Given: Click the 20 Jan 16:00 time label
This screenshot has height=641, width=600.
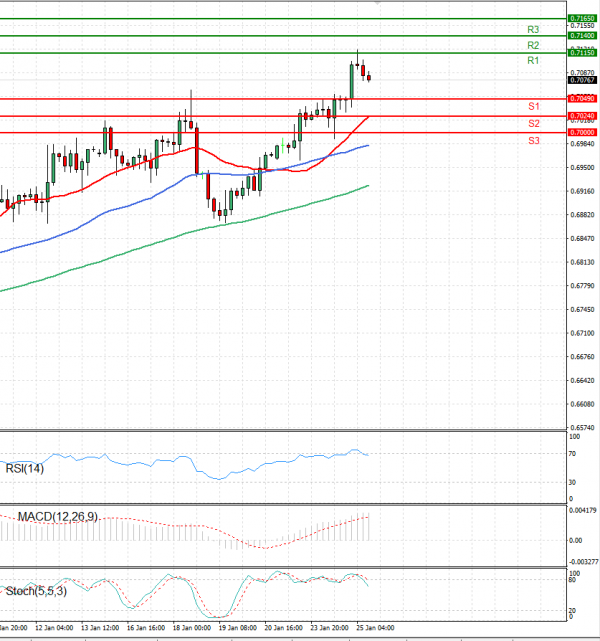Looking at the screenshot, I should tap(284, 628).
